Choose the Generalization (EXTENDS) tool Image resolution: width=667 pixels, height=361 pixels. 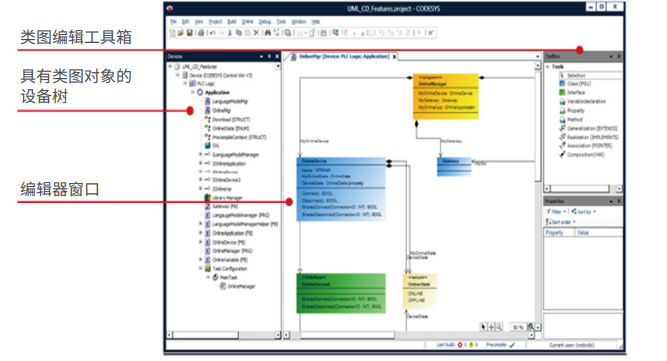(588, 128)
